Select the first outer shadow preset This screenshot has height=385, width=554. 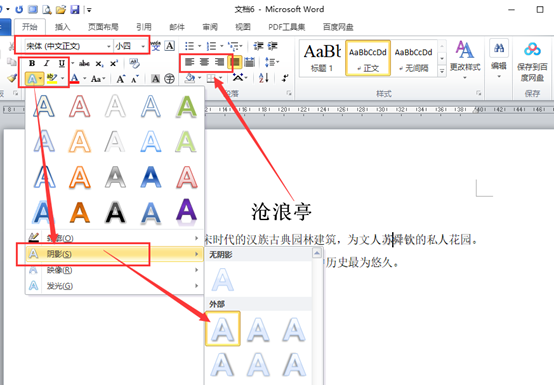[223, 329]
